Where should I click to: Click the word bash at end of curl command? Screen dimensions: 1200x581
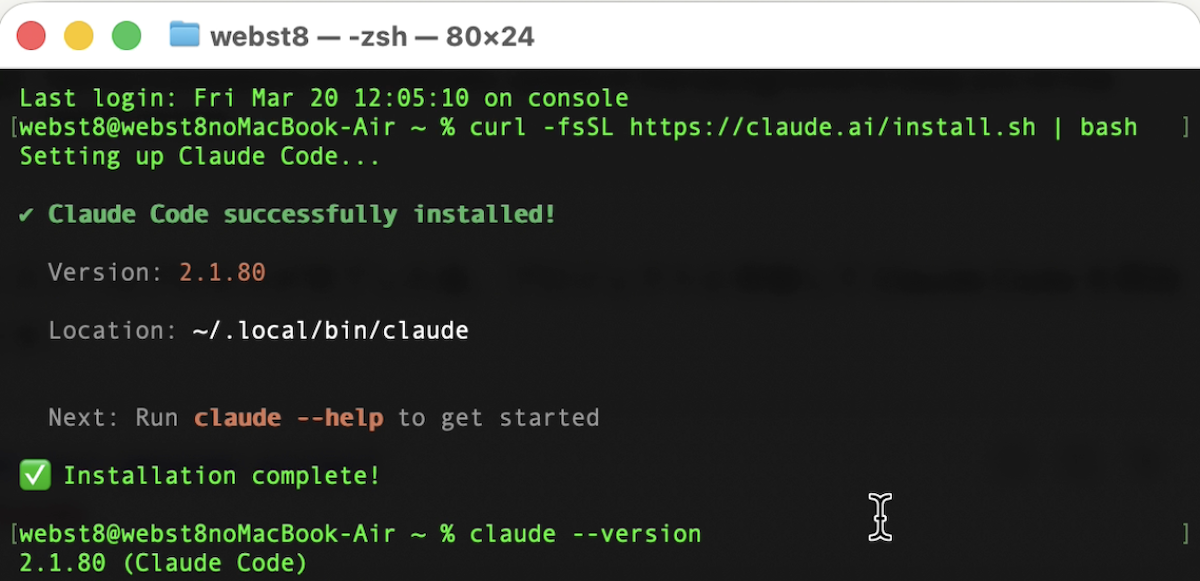tap(1108, 127)
